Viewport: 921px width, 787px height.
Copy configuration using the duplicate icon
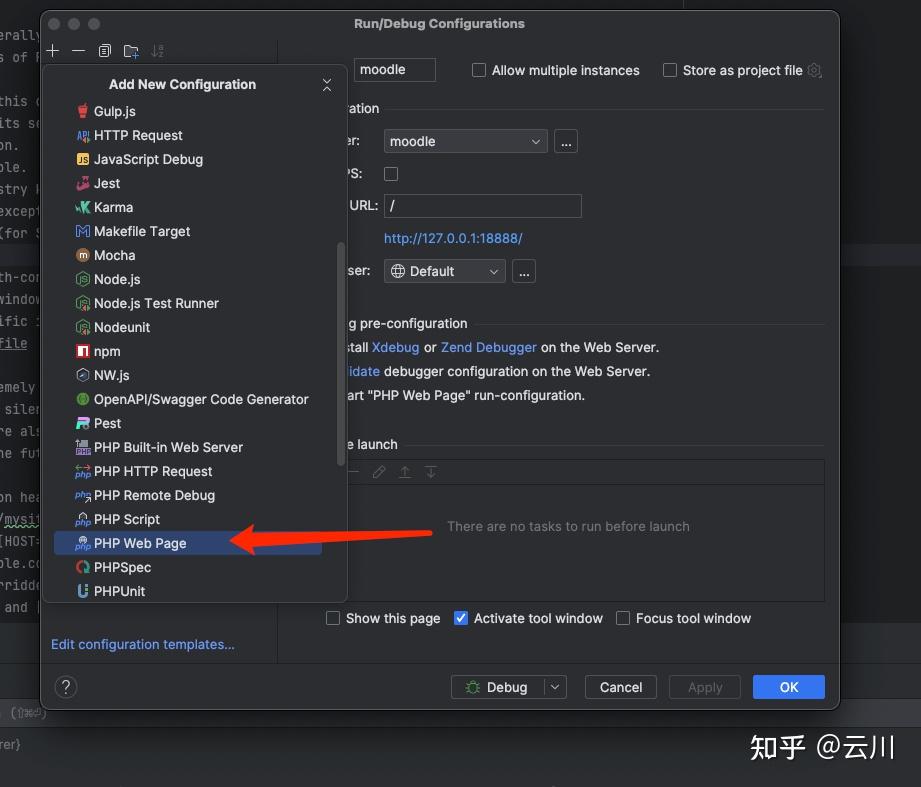[x=105, y=51]
